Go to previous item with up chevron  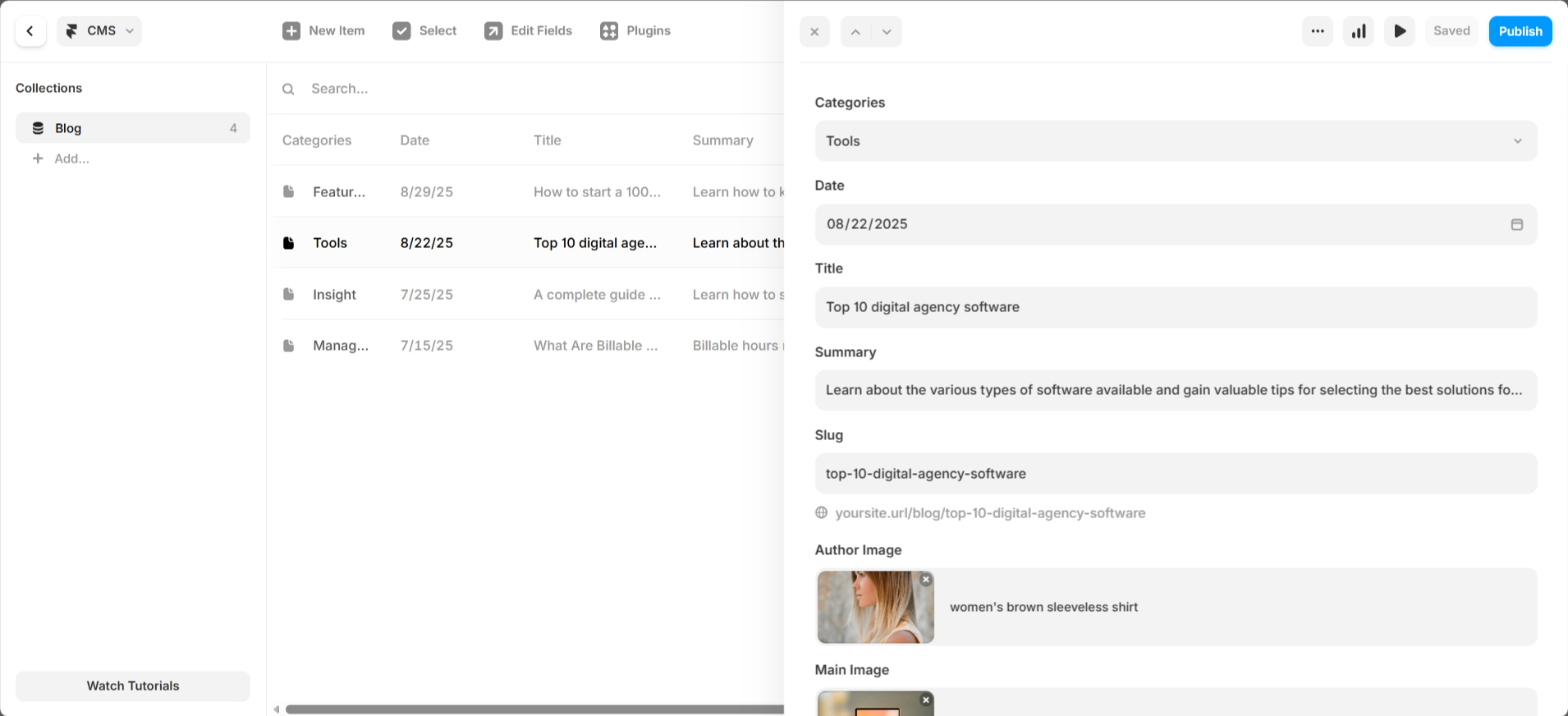click(855, 32)
